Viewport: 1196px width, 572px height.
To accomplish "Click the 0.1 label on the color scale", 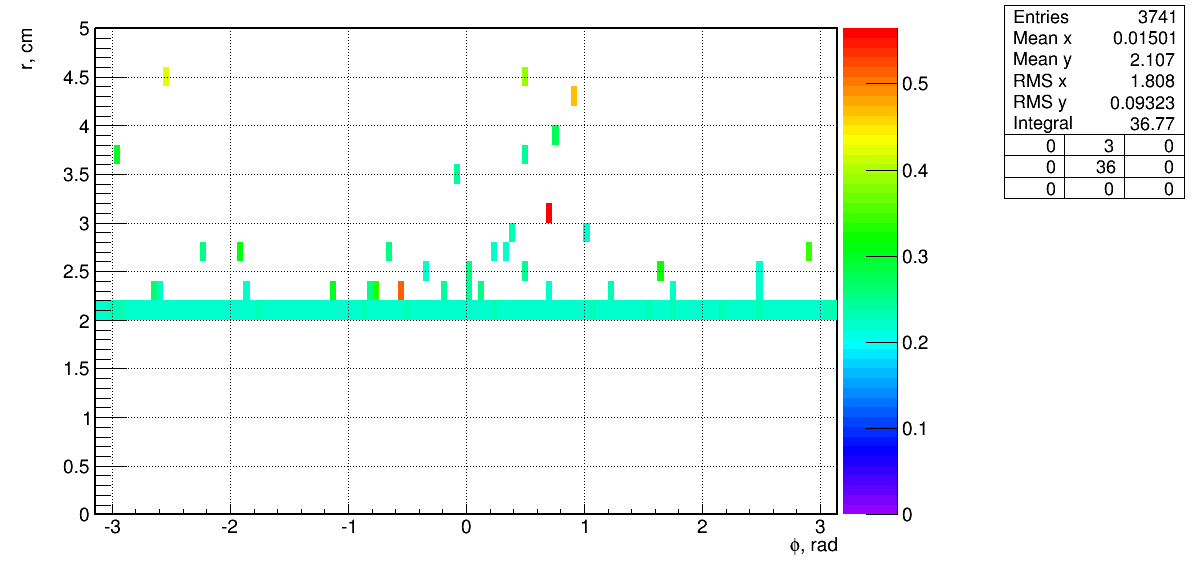I will coord(915,429).
